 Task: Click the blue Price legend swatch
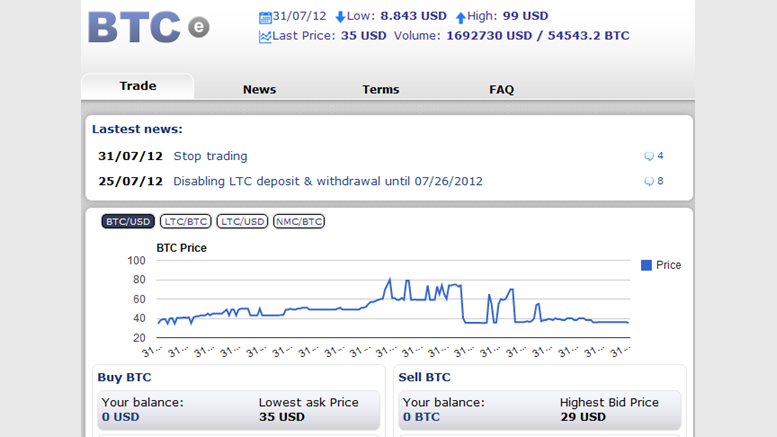646,266
